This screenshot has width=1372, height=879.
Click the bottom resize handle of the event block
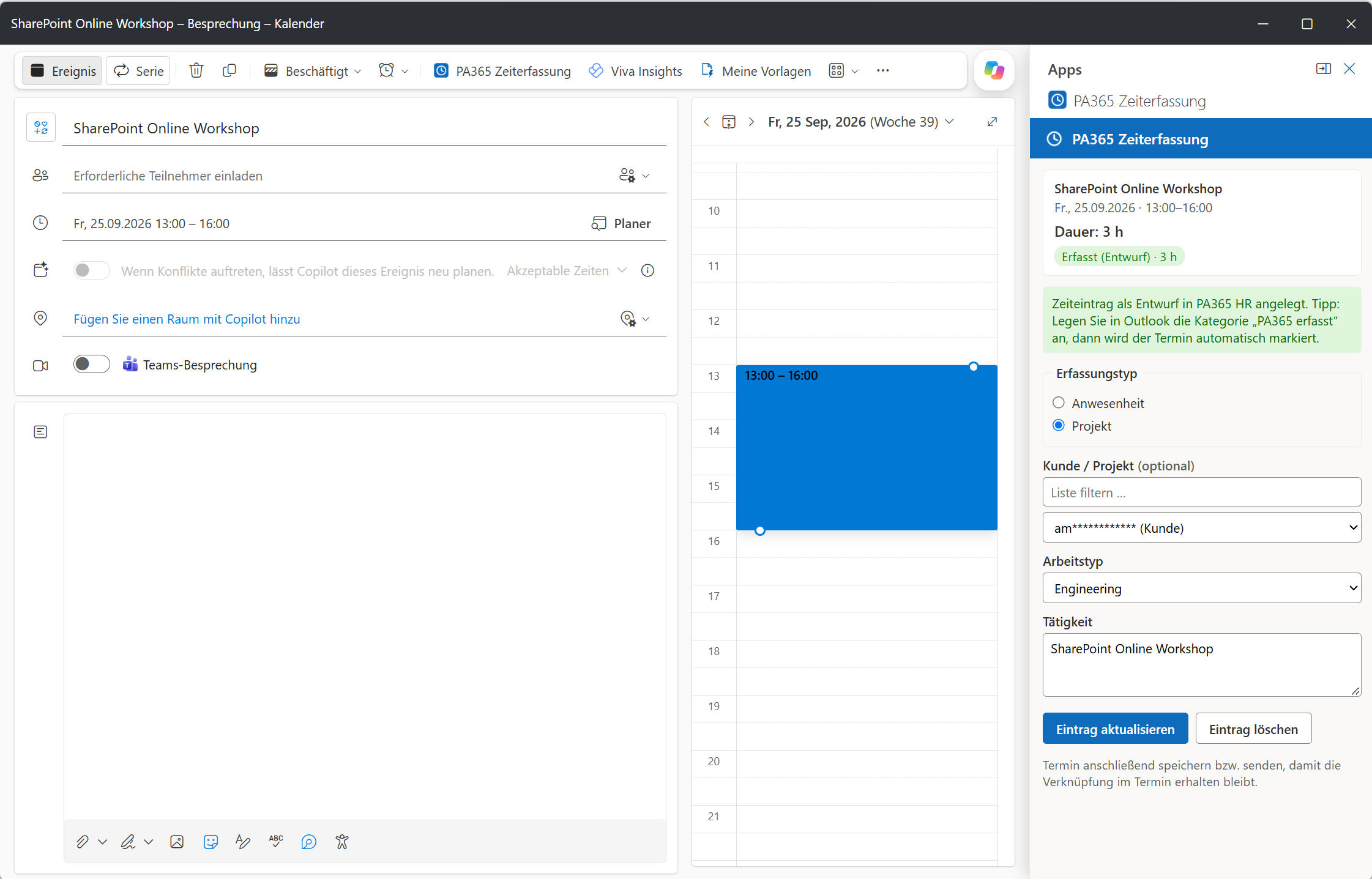click(760, 531)
